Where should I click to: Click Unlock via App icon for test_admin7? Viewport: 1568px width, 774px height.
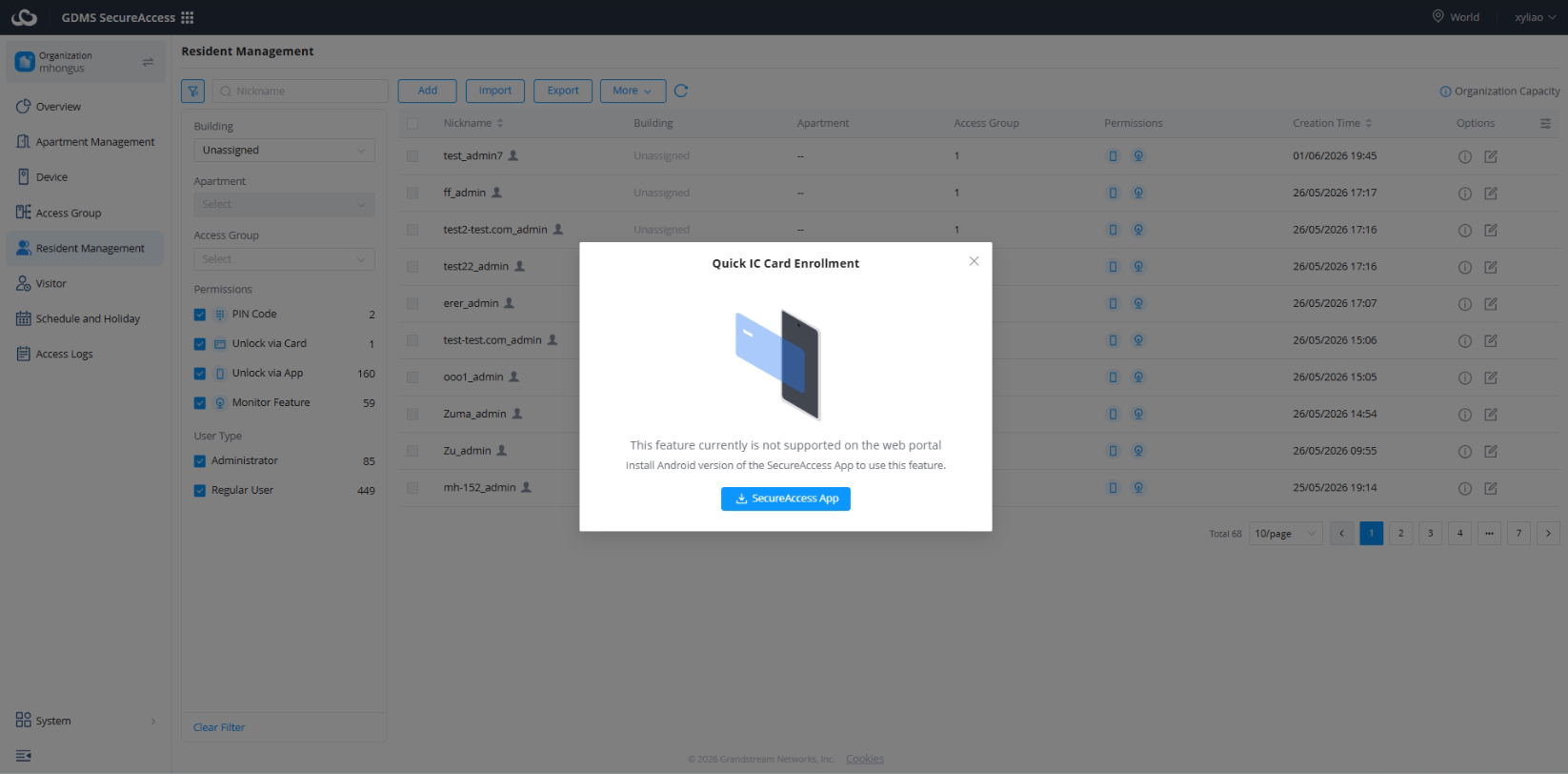coord(1113,156)
